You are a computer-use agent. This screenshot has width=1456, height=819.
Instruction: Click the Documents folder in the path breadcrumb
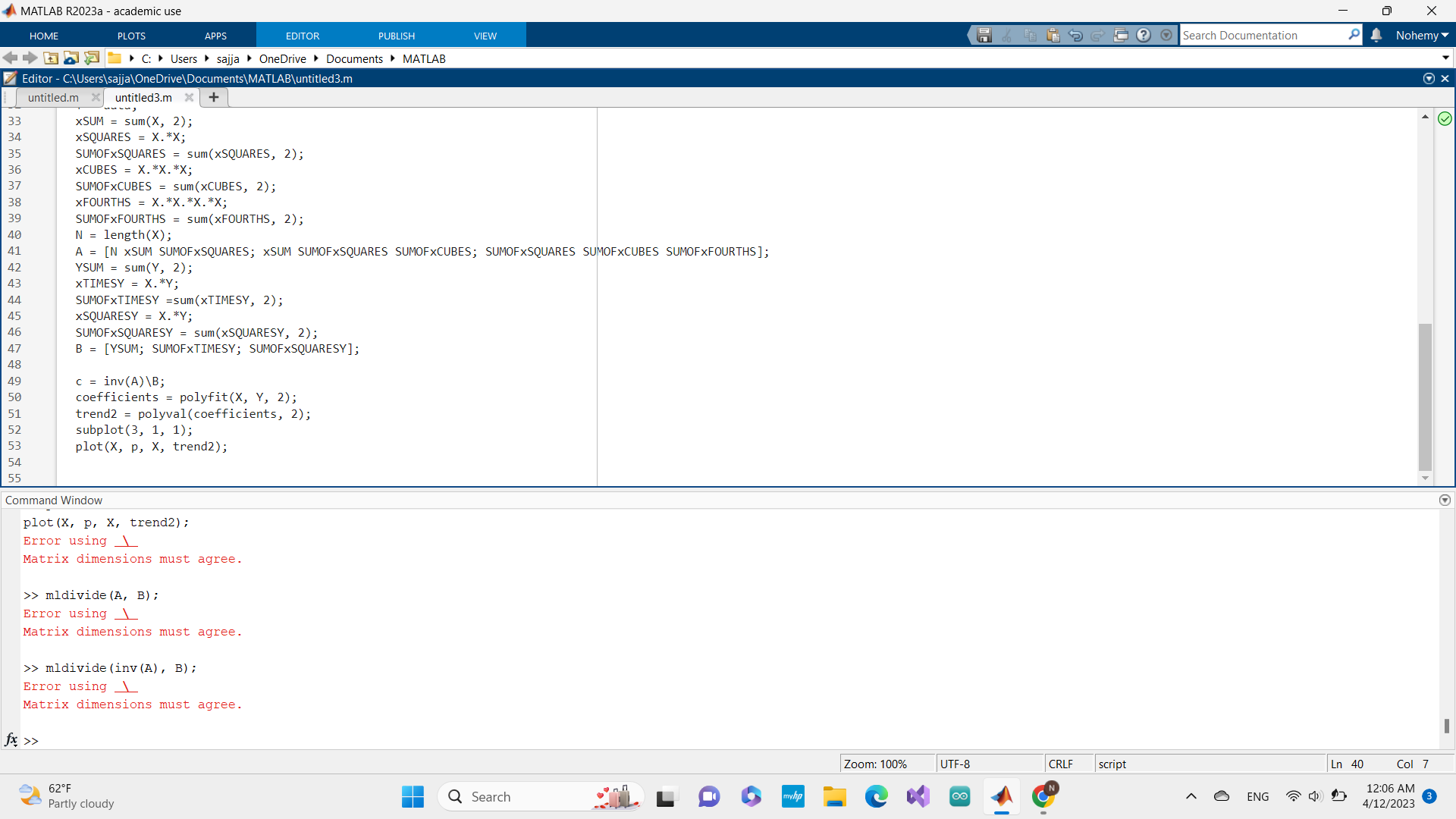coord(354,58)
